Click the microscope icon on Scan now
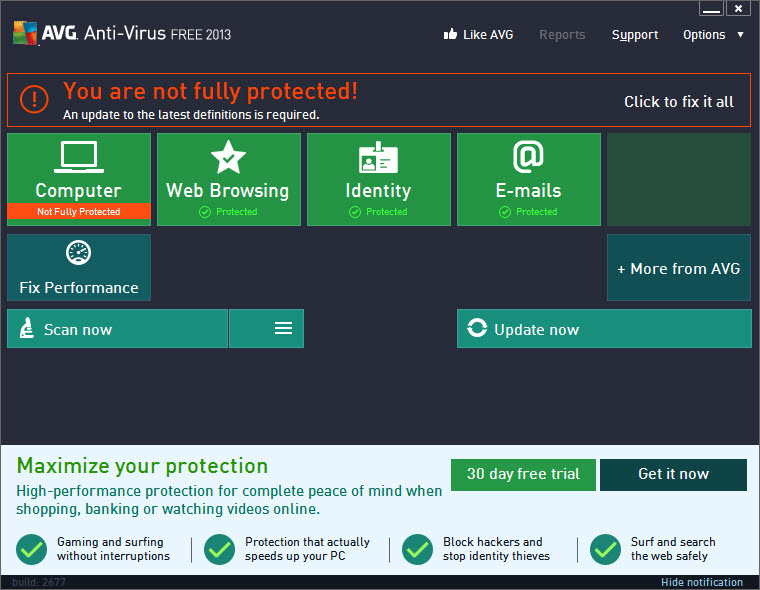 point(27,328)
